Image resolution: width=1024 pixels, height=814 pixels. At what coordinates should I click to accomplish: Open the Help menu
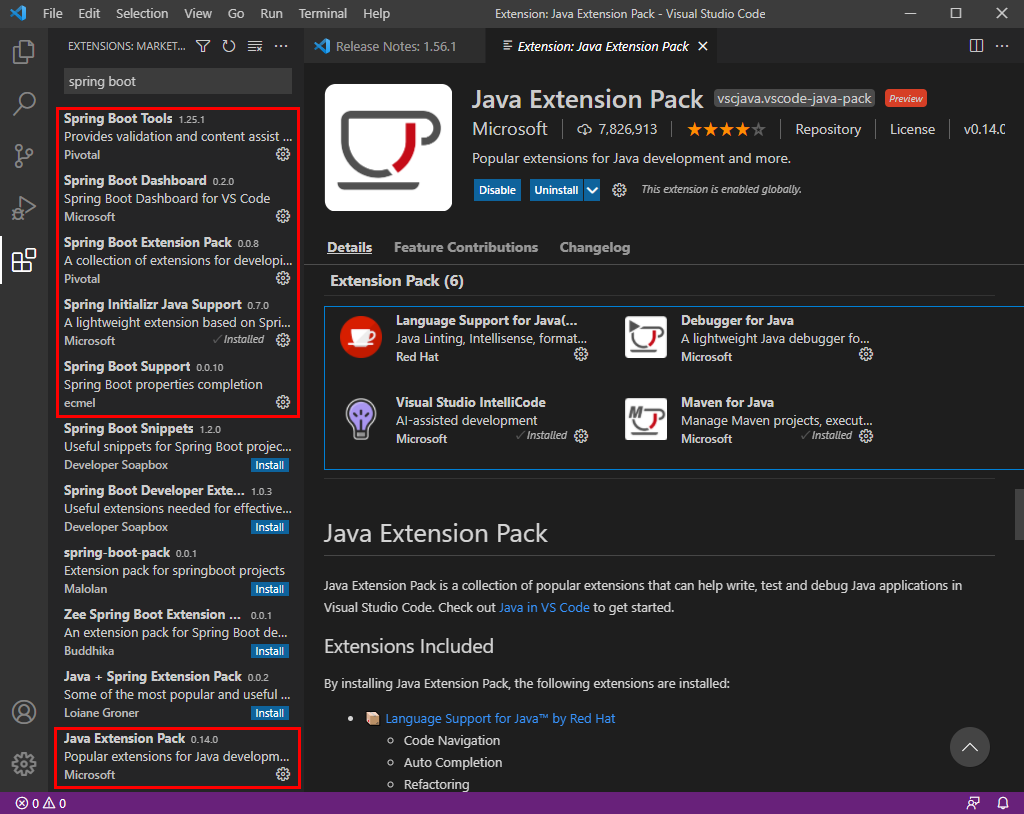point(376,13)
